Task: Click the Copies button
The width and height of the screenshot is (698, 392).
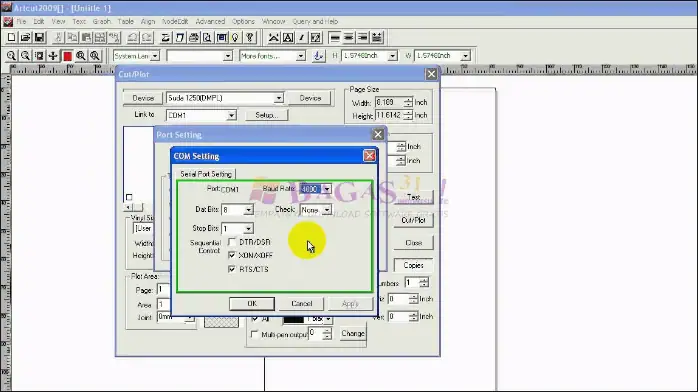Action: (x=413, y=265)
